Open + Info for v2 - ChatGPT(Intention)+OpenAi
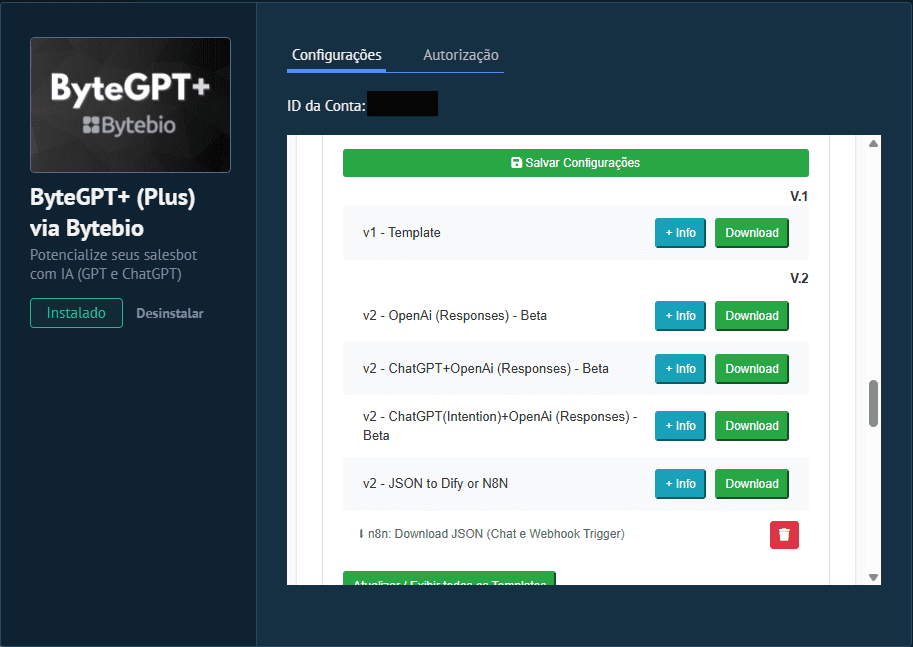 (x=680, y=426)
